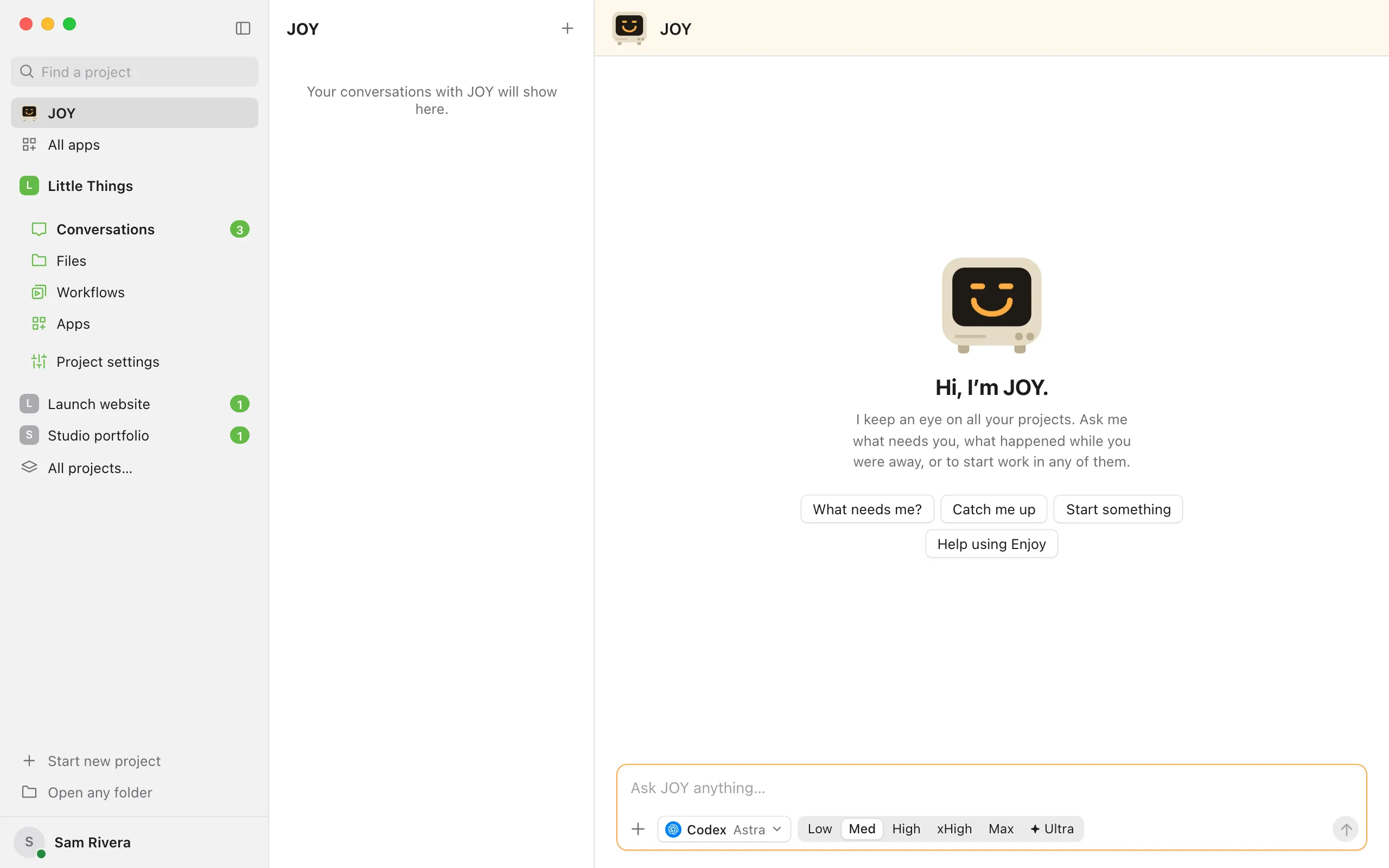Expand the Studio portfolio project

(135, 435)
